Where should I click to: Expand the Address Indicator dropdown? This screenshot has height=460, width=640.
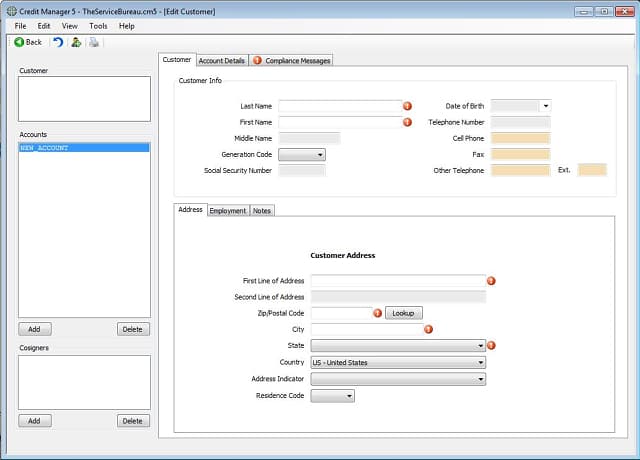coord(398,379)
